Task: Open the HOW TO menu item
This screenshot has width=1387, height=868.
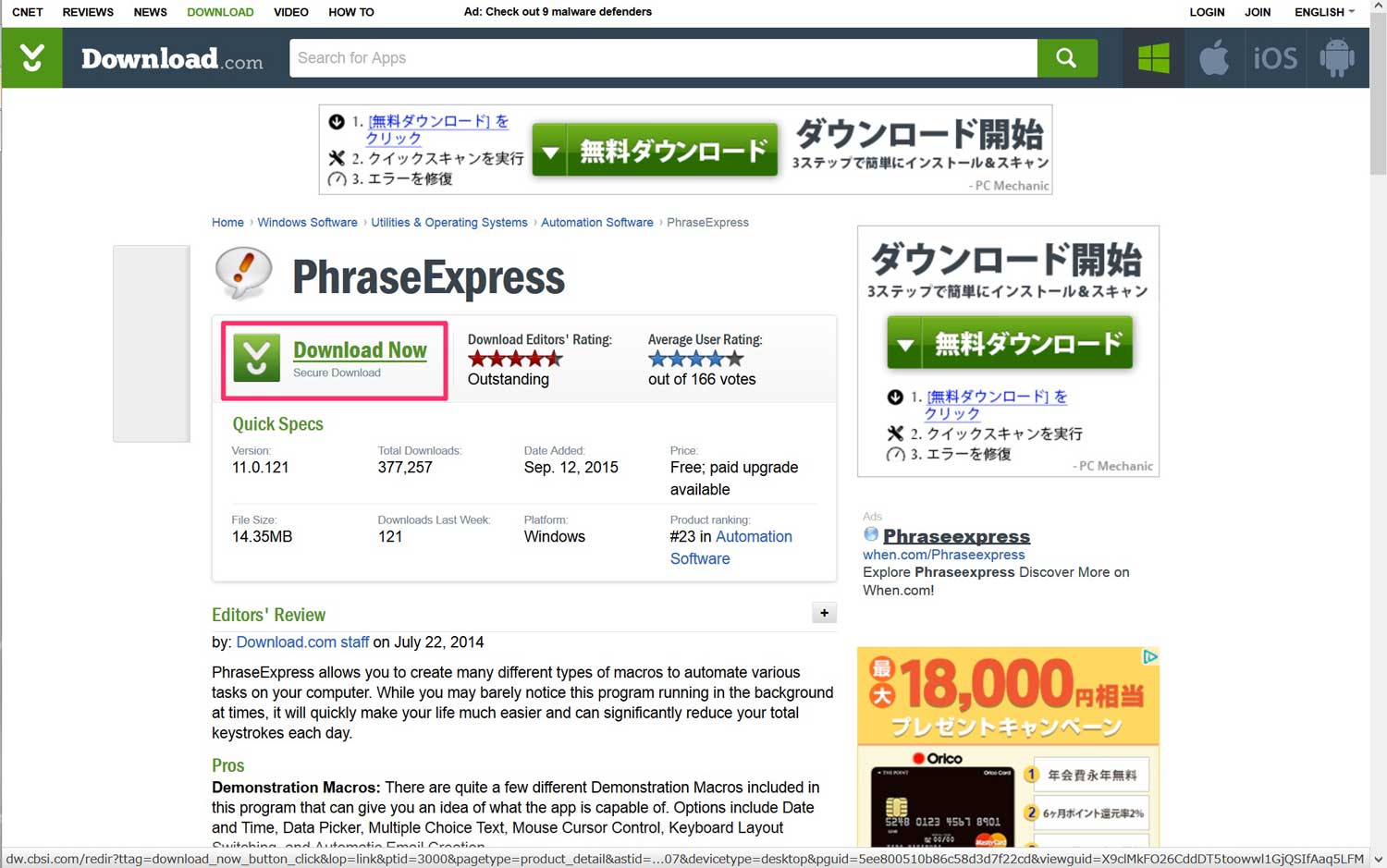Action: tap(351, 12)
